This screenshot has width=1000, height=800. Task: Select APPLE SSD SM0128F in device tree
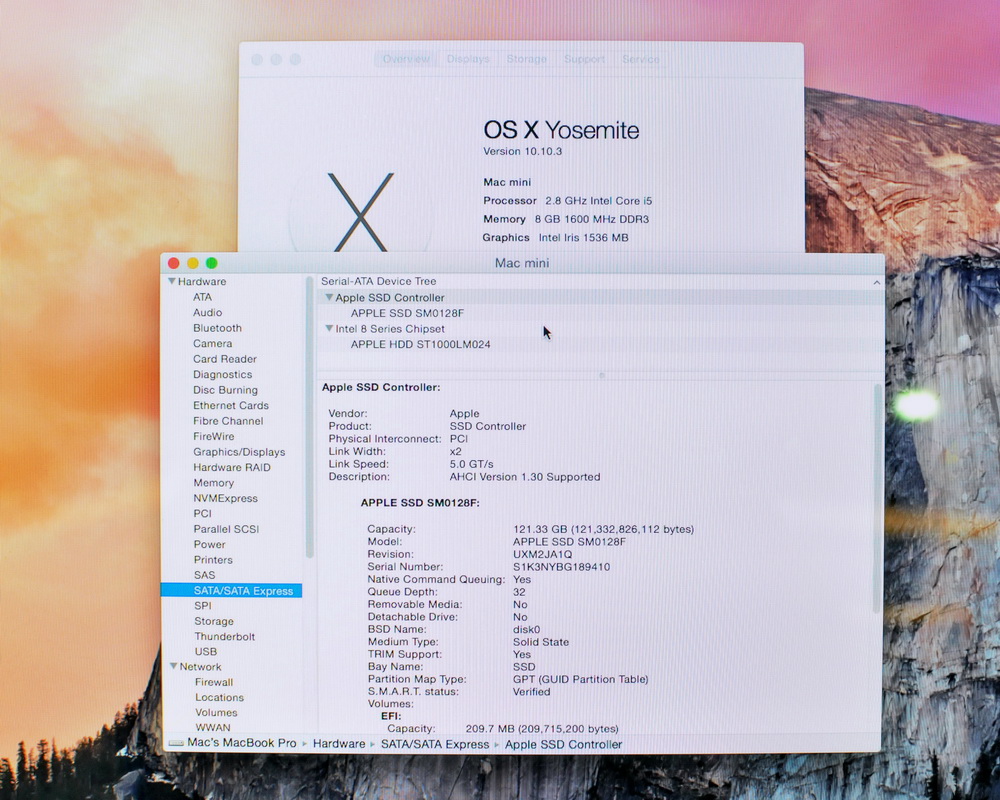(408, 313)
